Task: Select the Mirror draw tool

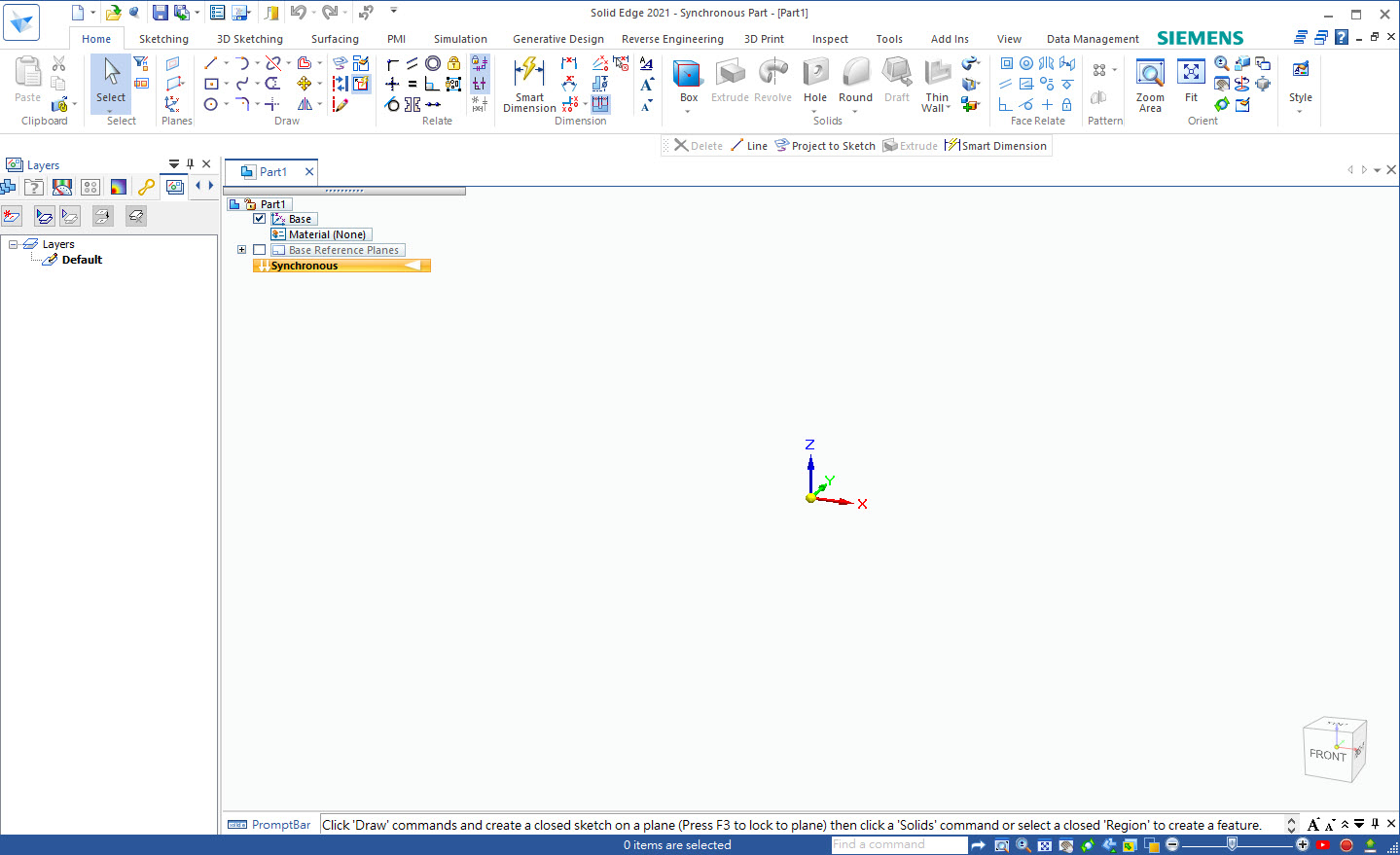Action: [x=305, y=104]
